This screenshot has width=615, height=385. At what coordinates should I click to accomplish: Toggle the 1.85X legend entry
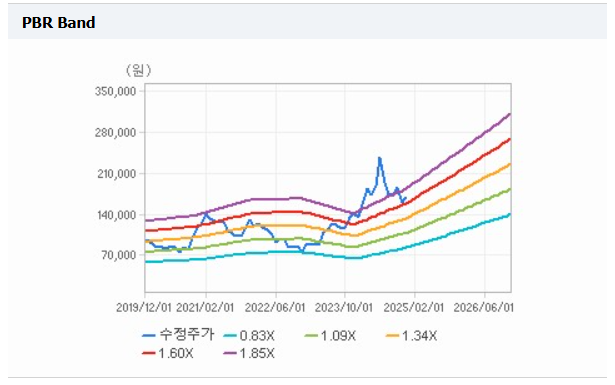click(x=249, y=353)
